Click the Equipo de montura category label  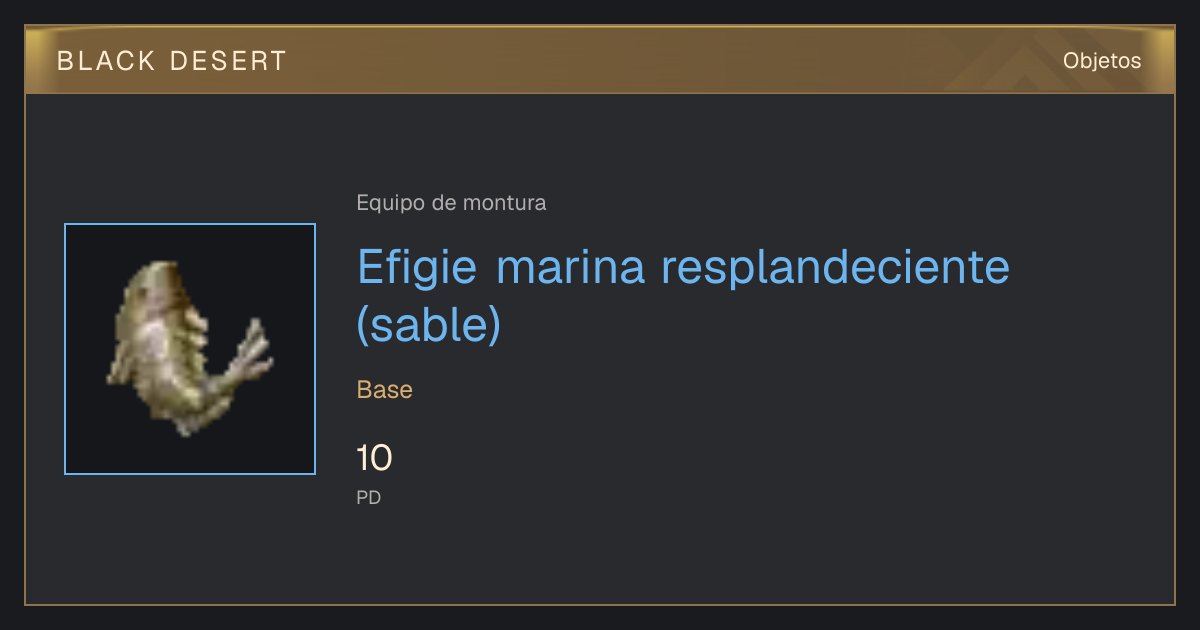(451, 203)
